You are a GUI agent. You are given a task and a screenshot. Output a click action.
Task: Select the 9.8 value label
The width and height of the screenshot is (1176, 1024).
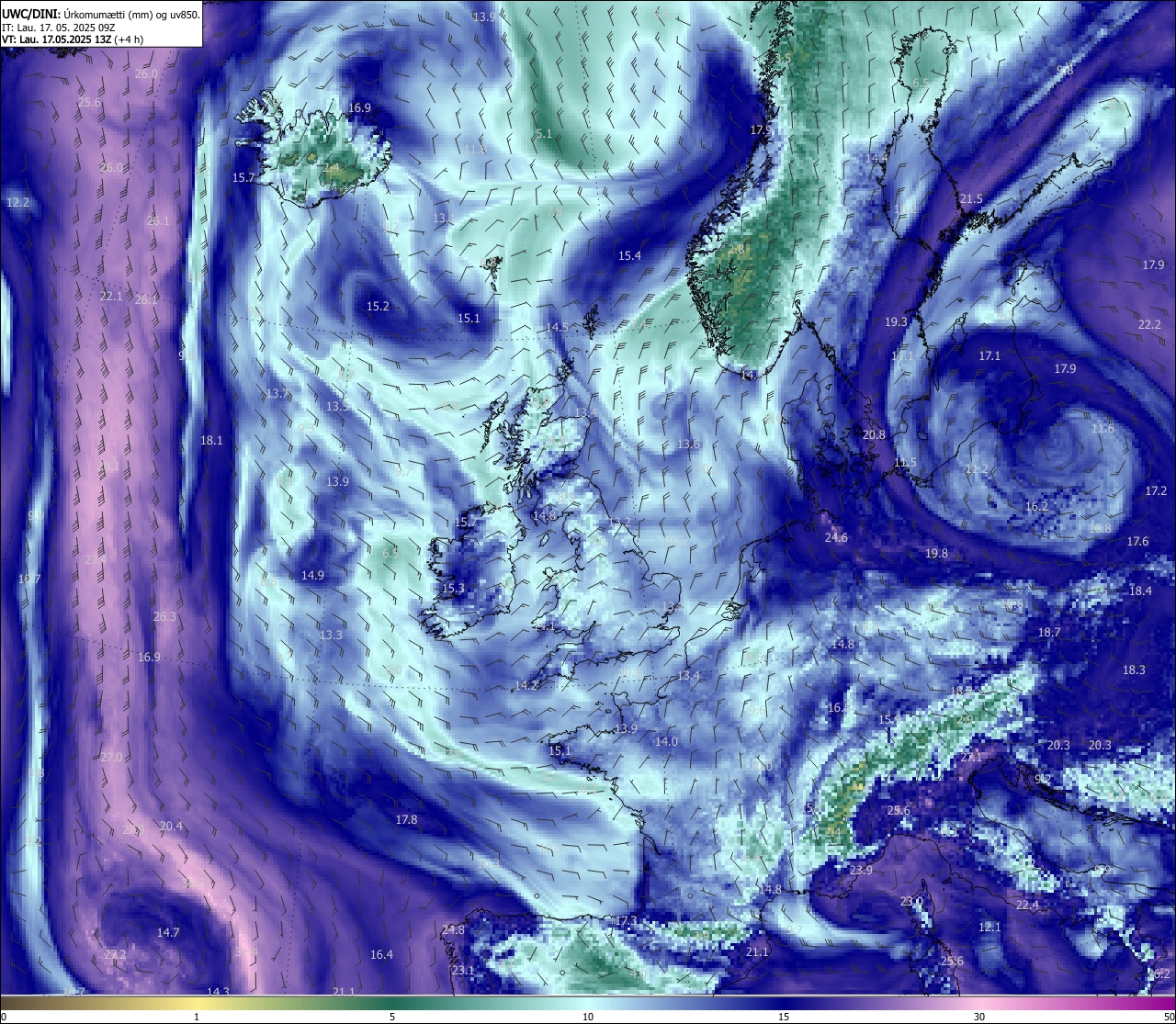tap(1065, 70)
